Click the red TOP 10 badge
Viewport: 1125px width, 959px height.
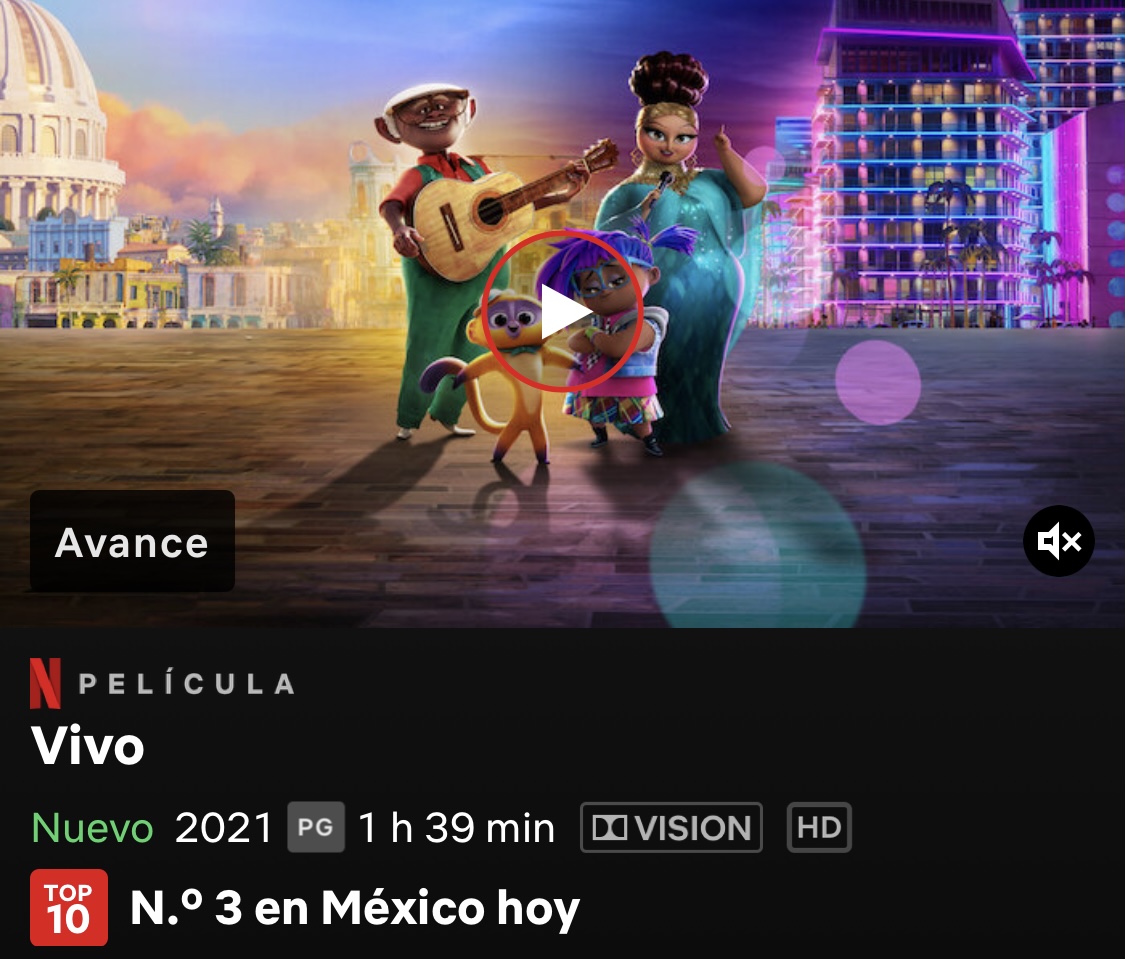[x=69, y=907]
